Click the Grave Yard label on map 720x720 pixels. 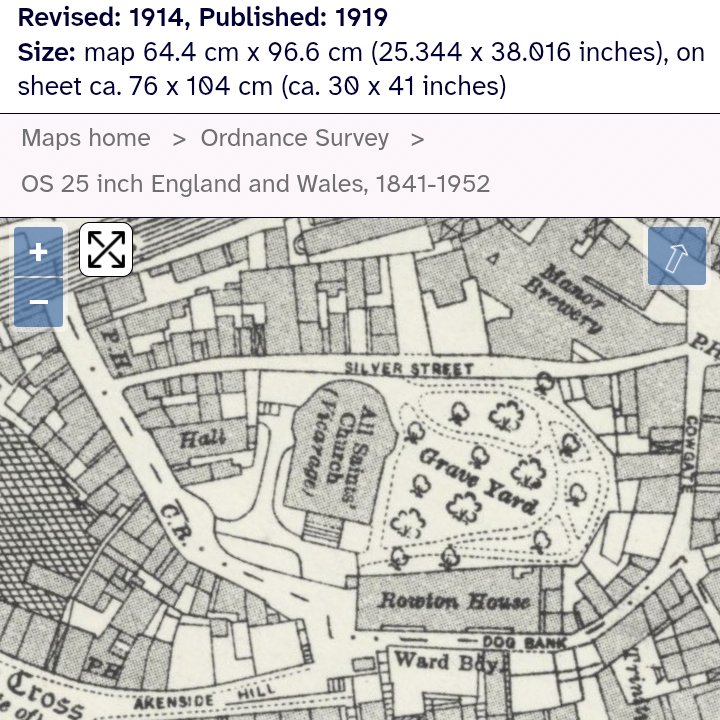tap(478, 481)
